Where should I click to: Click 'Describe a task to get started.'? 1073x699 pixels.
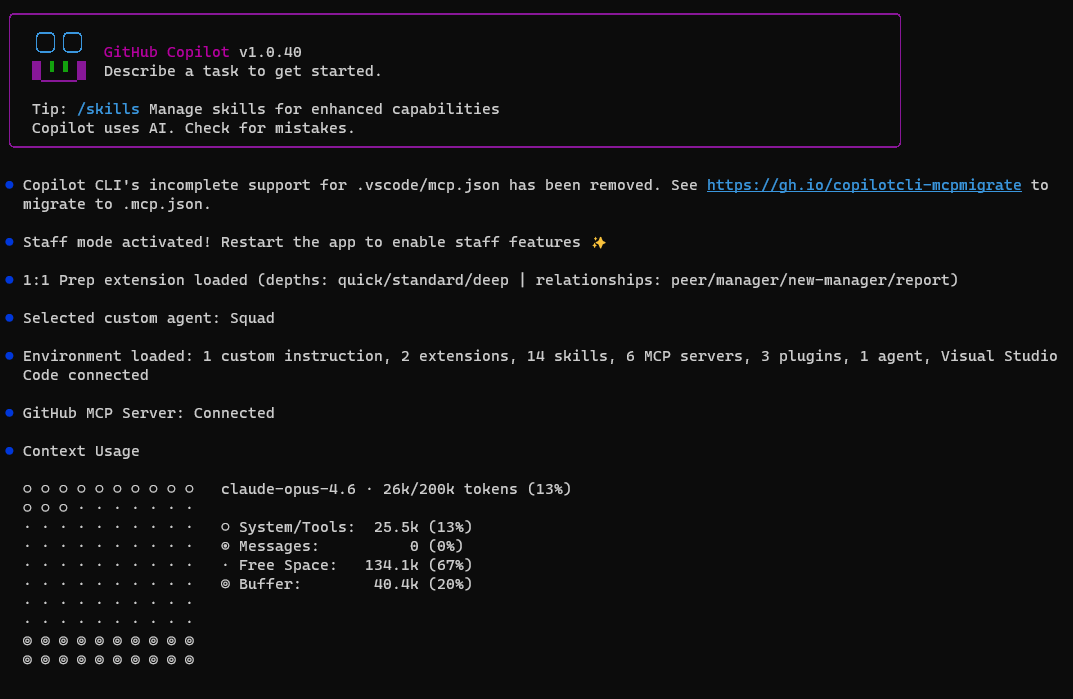pos(243,71)
